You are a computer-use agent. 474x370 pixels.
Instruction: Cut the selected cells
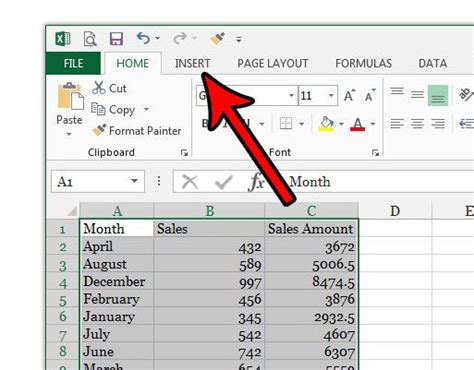click(109, 88)
